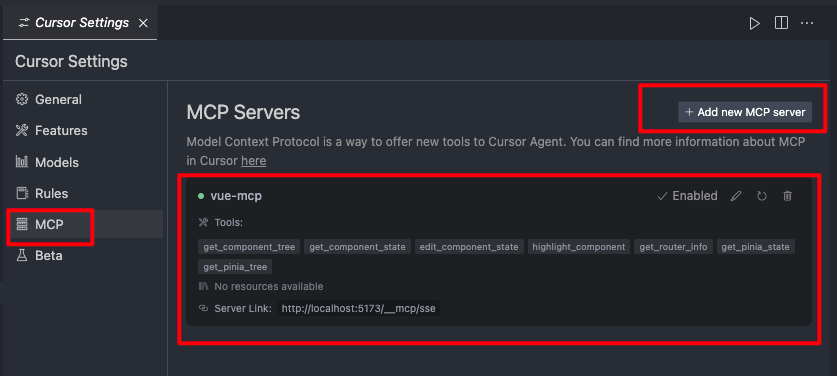
Task: Click the Rules book icon in sidebar
Action: pos(22,193)
